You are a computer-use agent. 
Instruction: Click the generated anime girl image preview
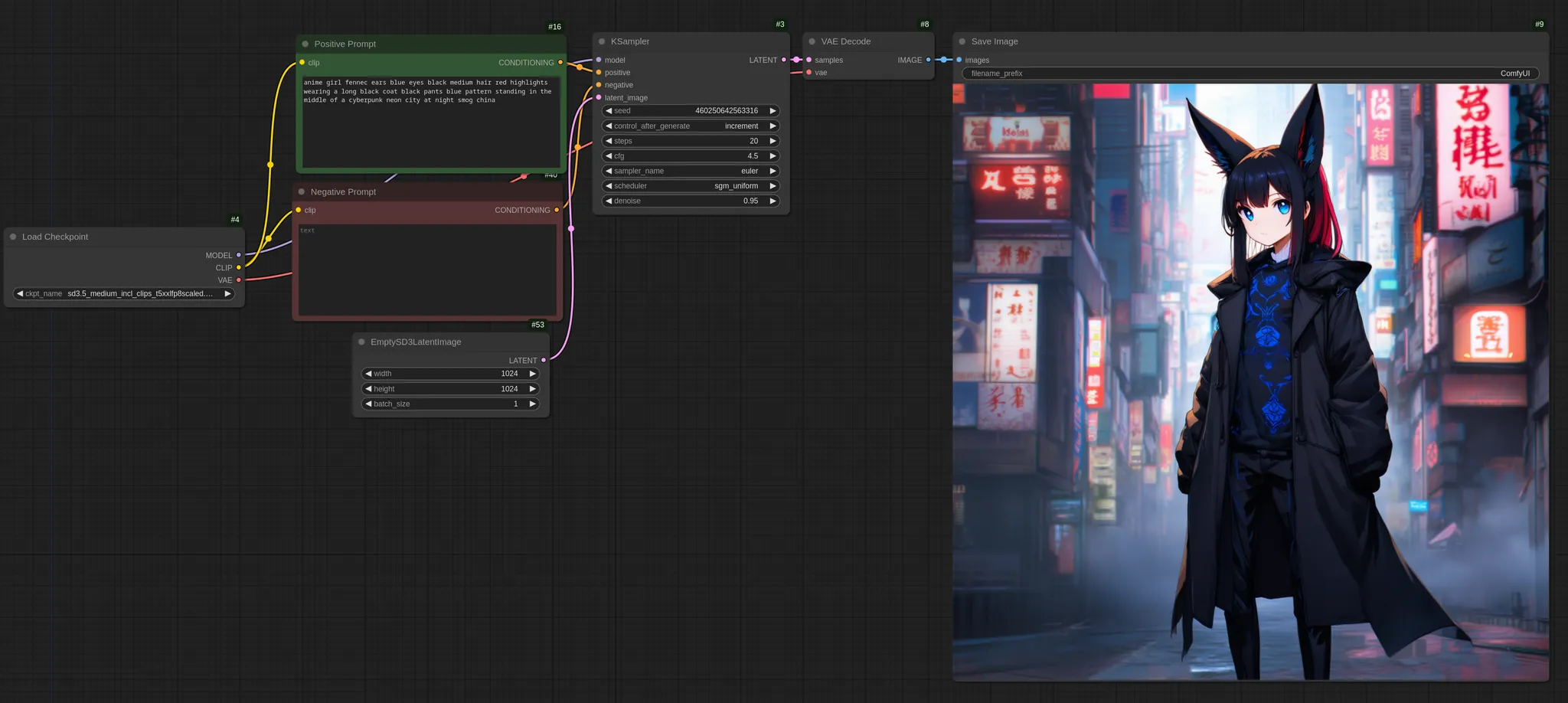coord(1249,381)
